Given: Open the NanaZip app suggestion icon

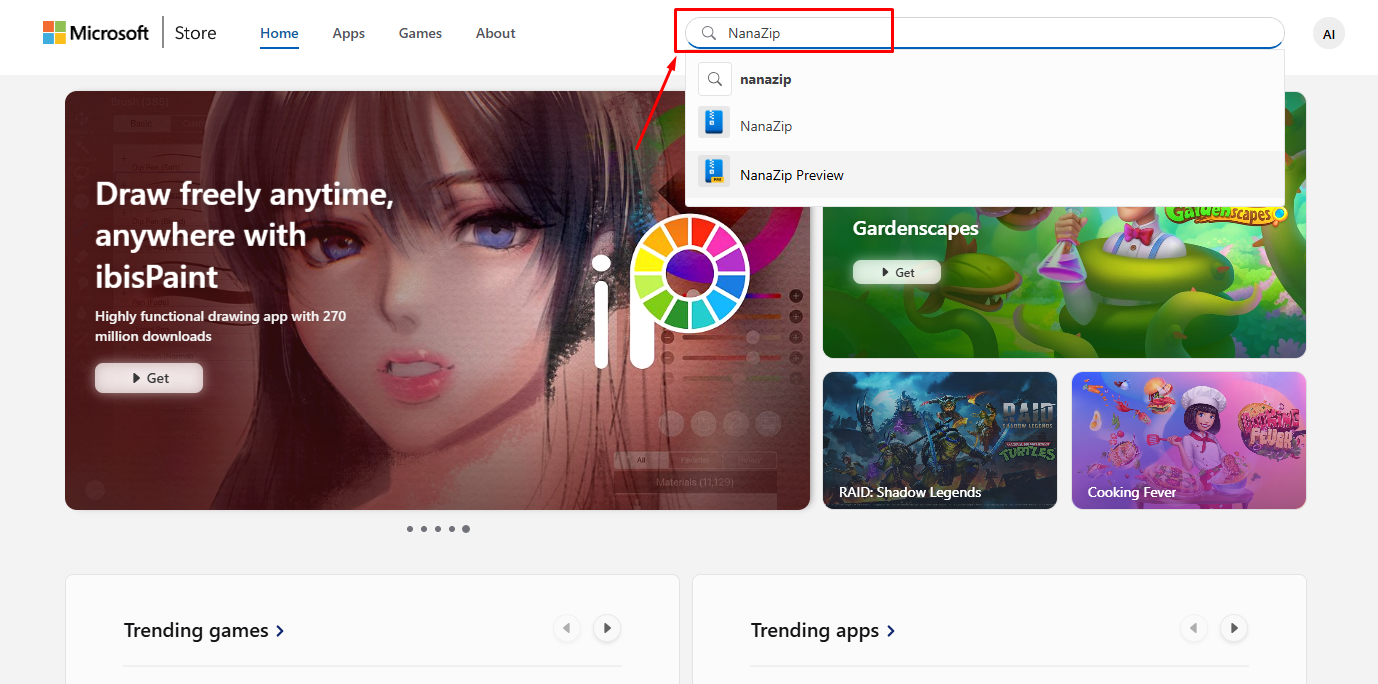Looking at the screenshot, I should tap(713, 121).
